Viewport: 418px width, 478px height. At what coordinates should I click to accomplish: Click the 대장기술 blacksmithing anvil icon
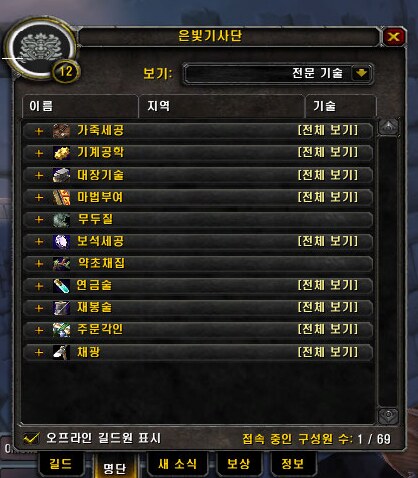(x=62, y=175)
